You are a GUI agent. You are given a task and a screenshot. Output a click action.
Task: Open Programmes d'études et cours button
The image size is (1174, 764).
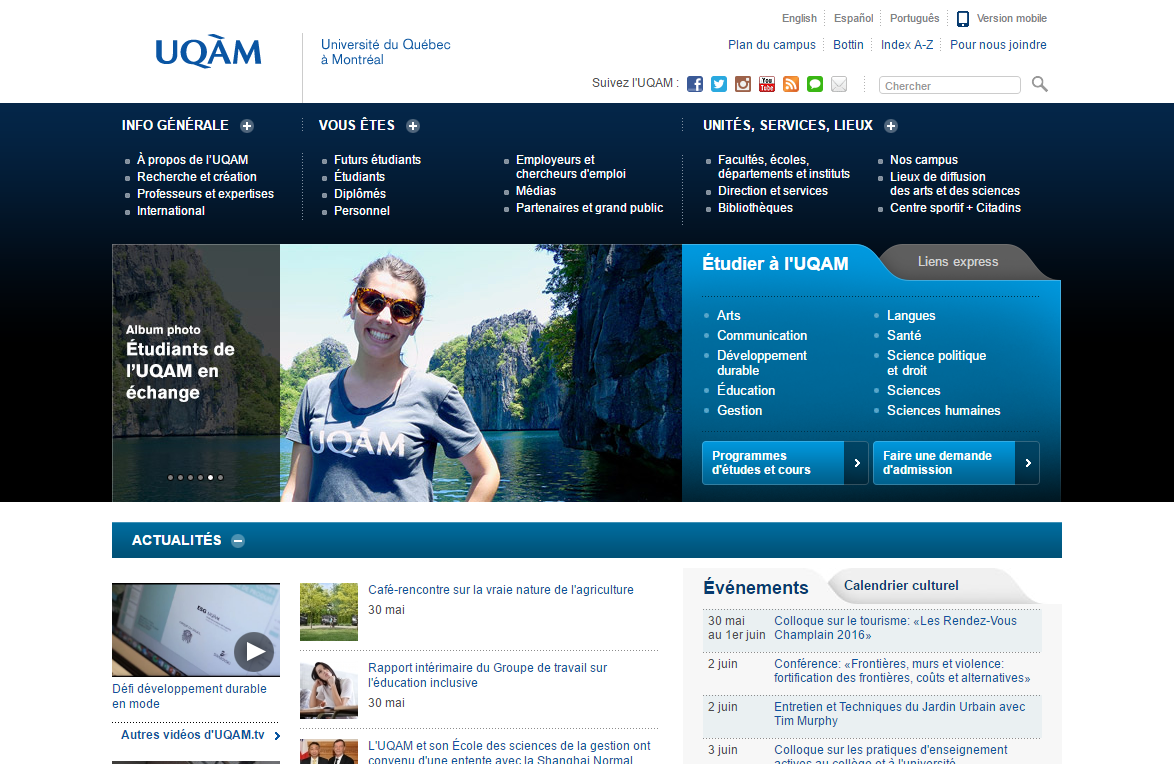click(785, 463)
